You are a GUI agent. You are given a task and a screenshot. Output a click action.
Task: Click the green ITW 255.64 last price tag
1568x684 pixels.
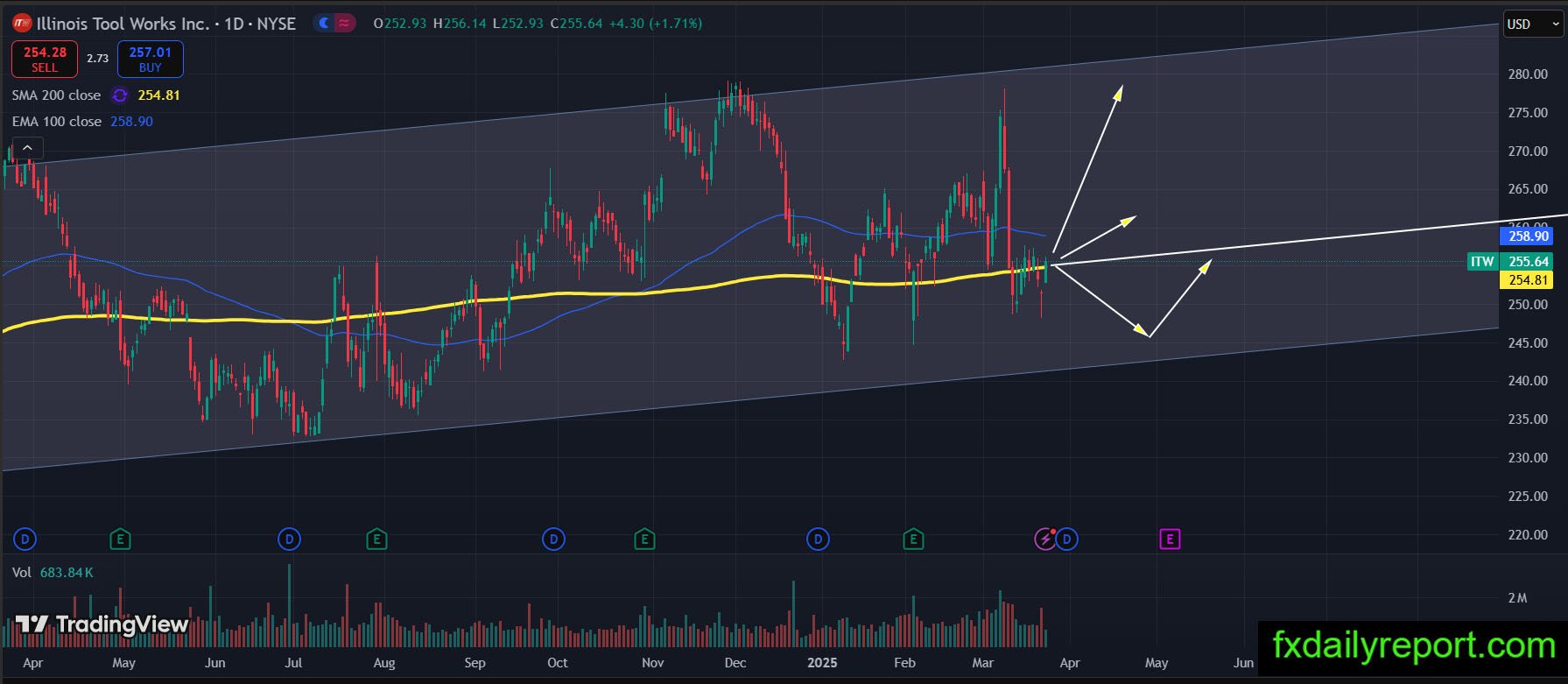pos(1509,262)
